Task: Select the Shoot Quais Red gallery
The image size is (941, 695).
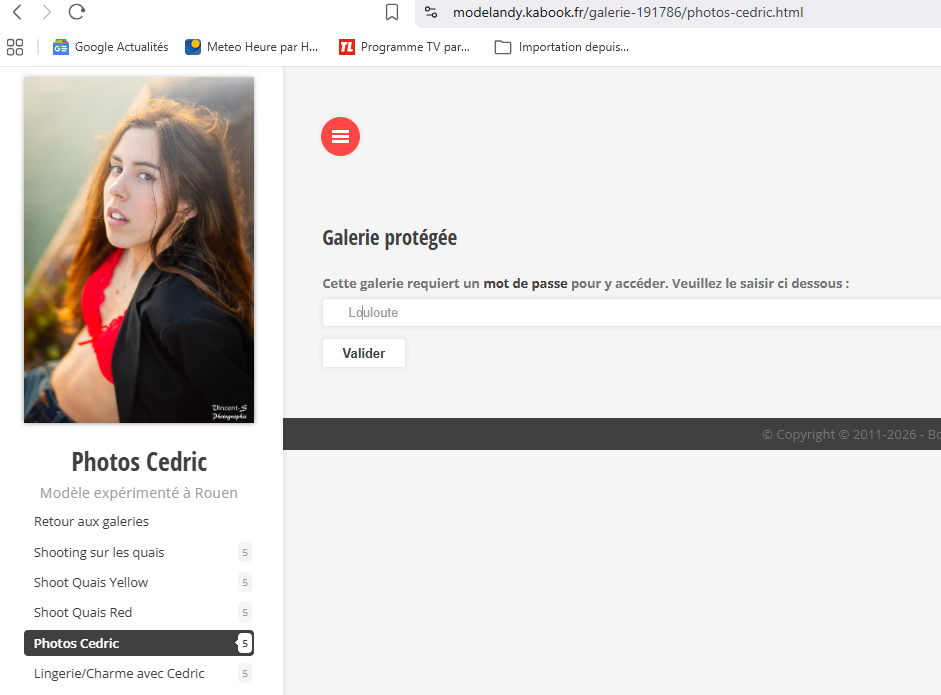Action: coord(83,613)
